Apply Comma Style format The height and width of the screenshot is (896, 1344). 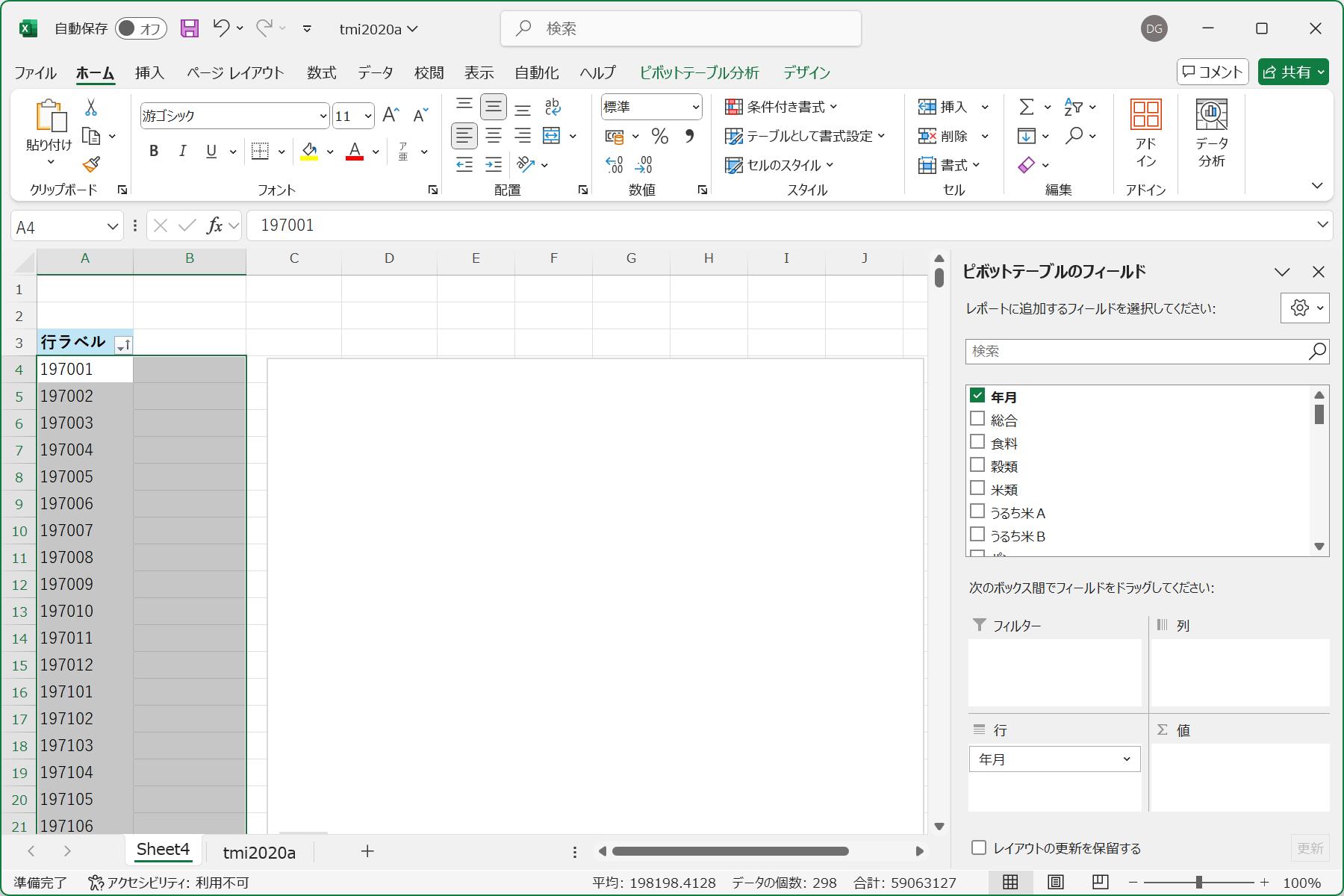pos(689,136)
